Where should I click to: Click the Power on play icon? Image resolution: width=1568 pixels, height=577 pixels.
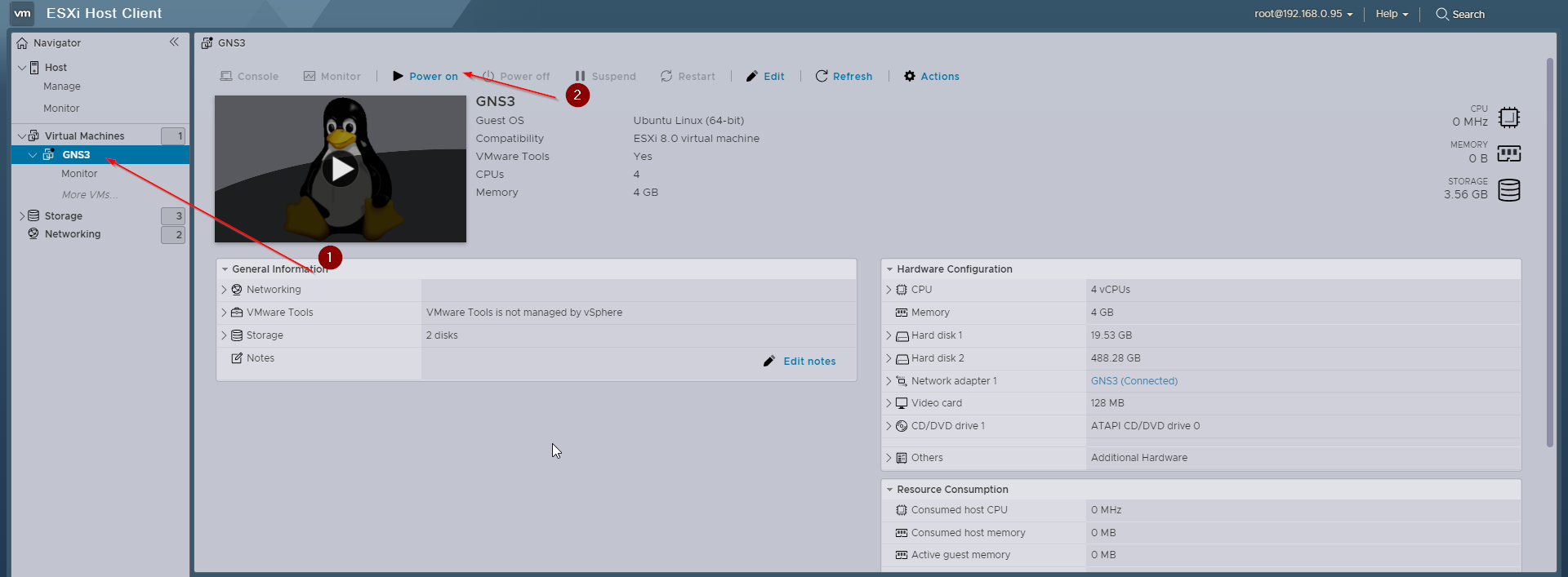(x=398, y=76)
